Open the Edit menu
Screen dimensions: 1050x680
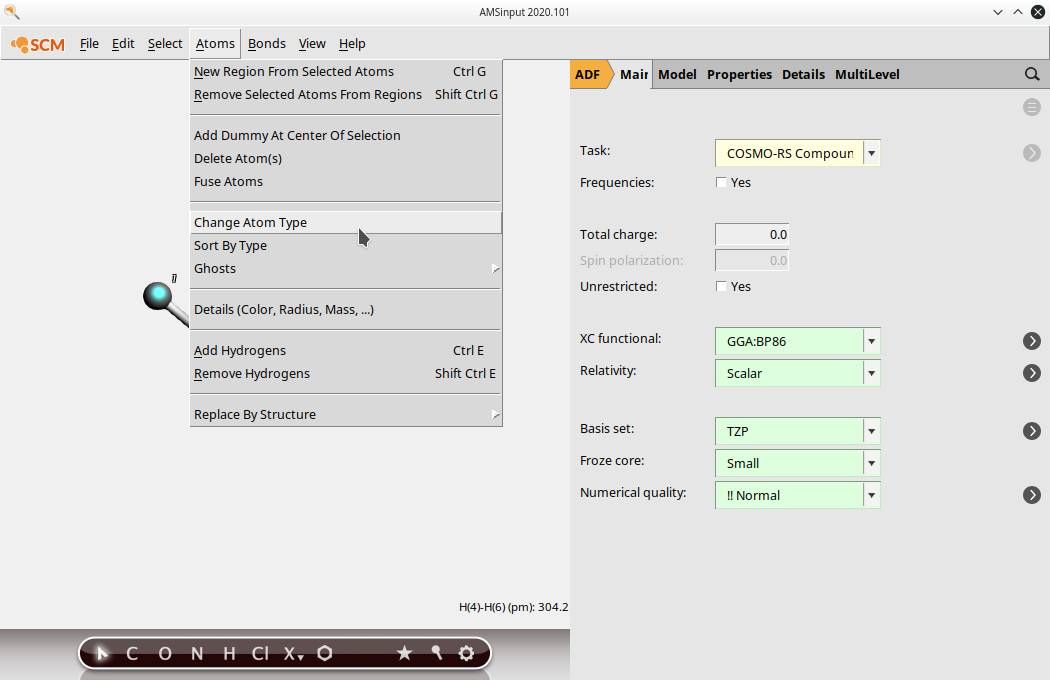click(123, 44)
